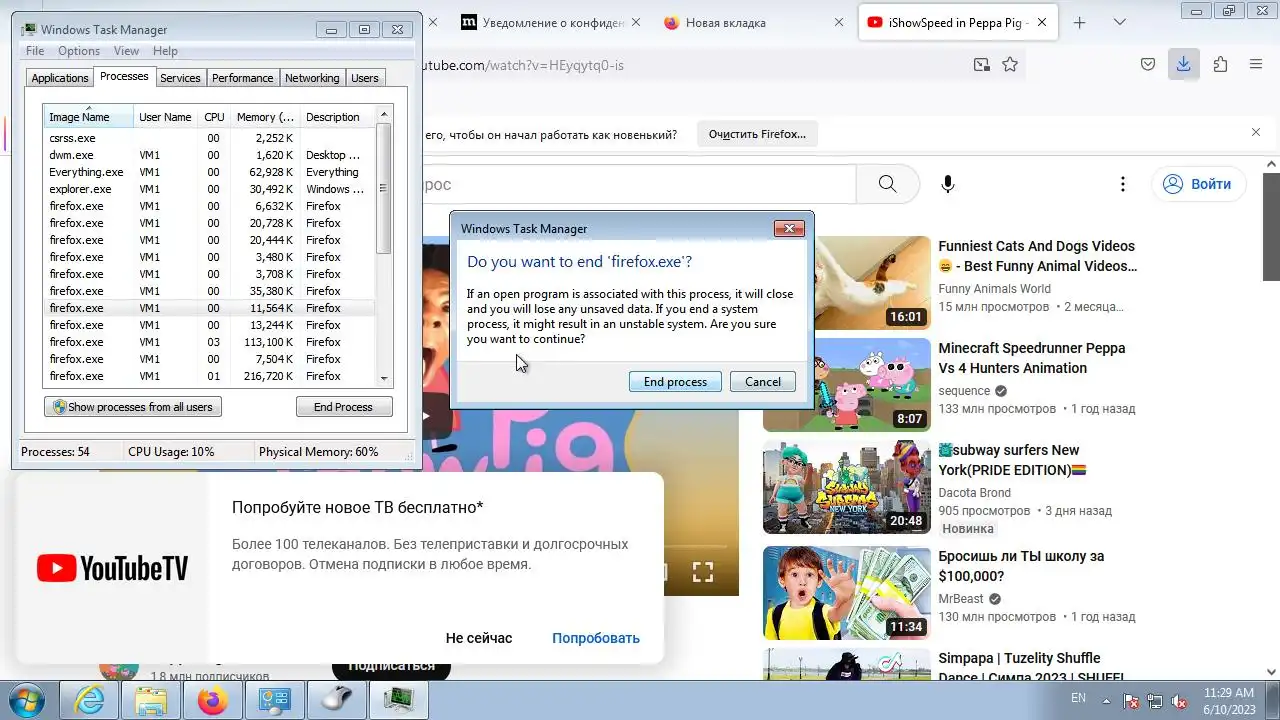Switch to the Users tab
The height and width of the screenshot is (720, 1280).
(365, 78)
